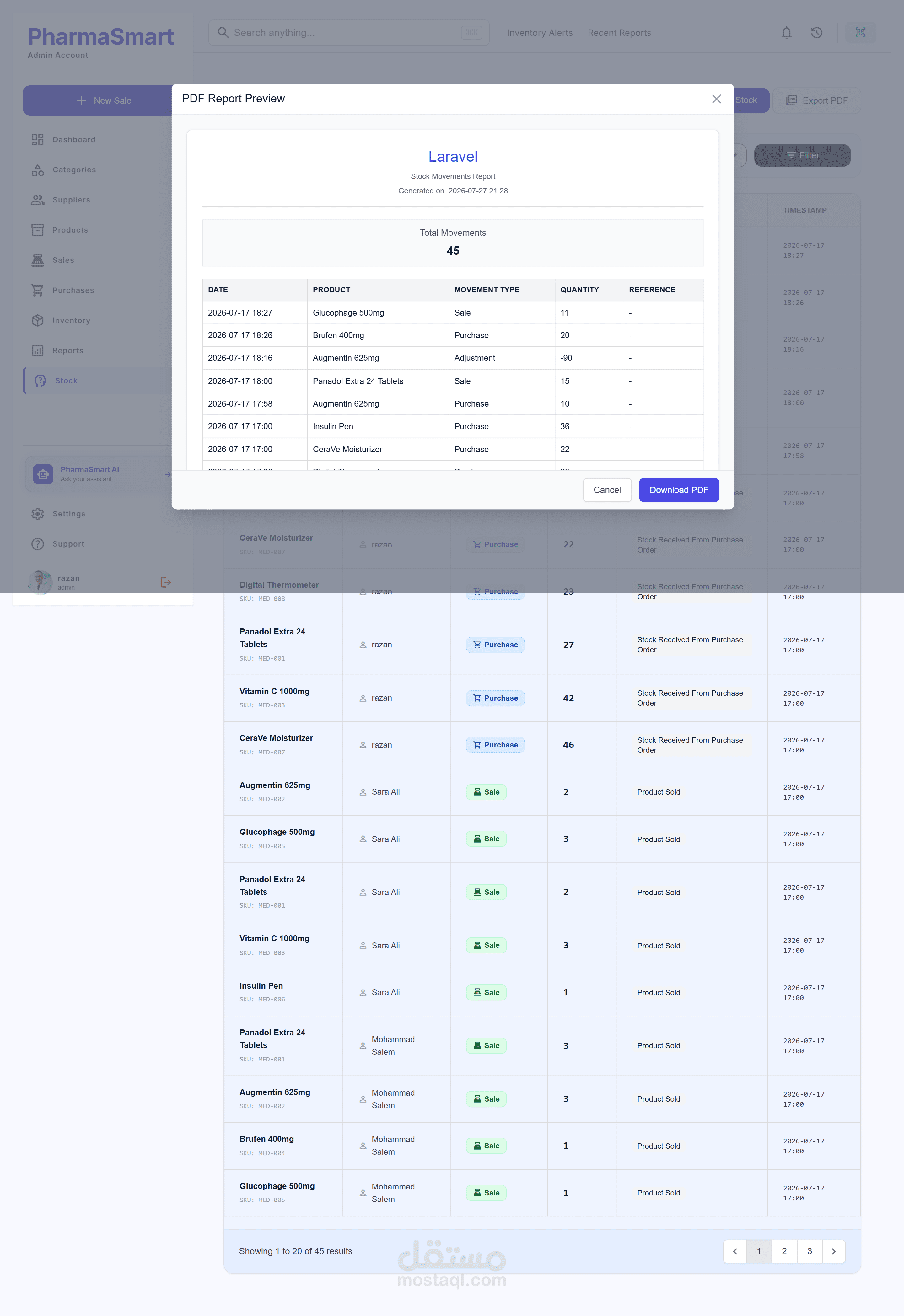Click the Download PDF button

pos(679,490)
